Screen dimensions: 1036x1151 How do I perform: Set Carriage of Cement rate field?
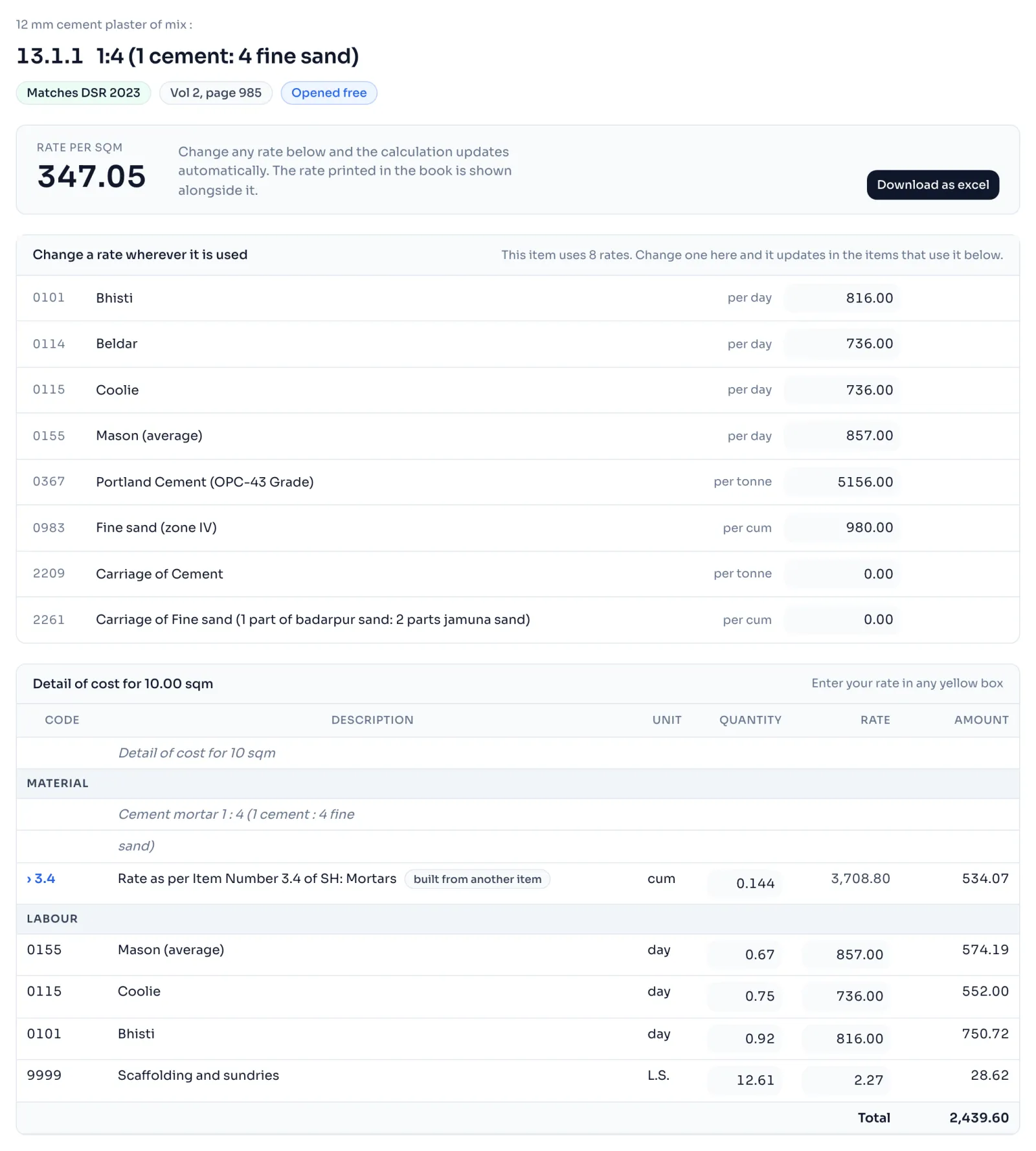(x=842, y=574)
